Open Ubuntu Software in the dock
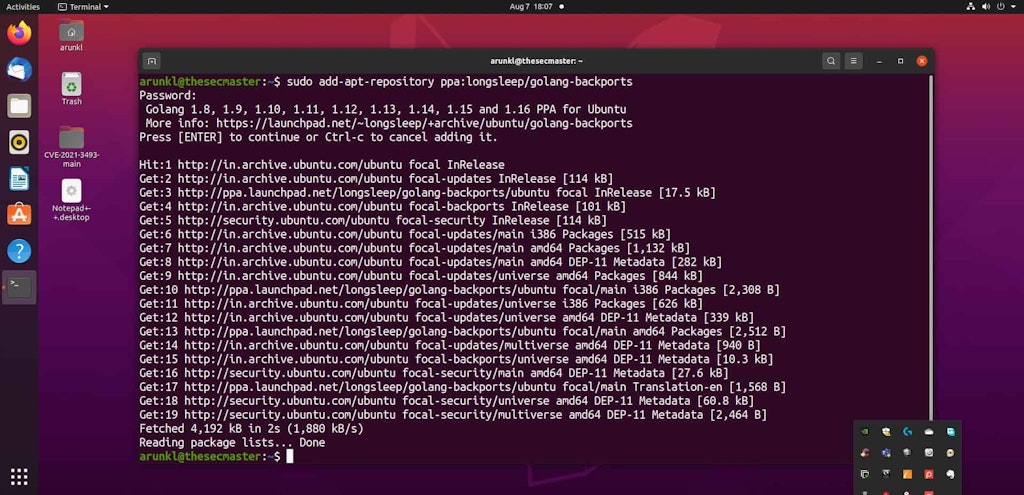This screenshot has height=495, width=1024. 19,215
